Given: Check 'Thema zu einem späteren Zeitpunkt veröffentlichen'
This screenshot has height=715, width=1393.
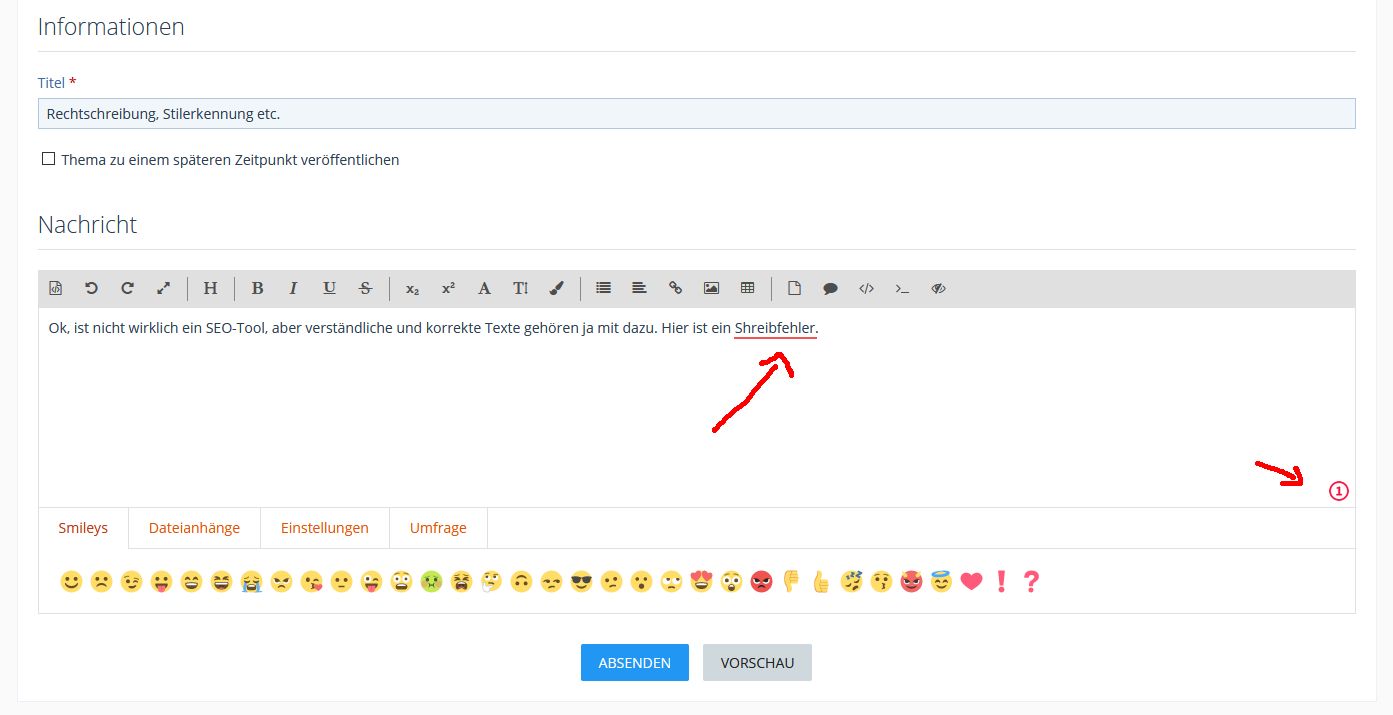Looking at the screenshot, I should (48, 159).
